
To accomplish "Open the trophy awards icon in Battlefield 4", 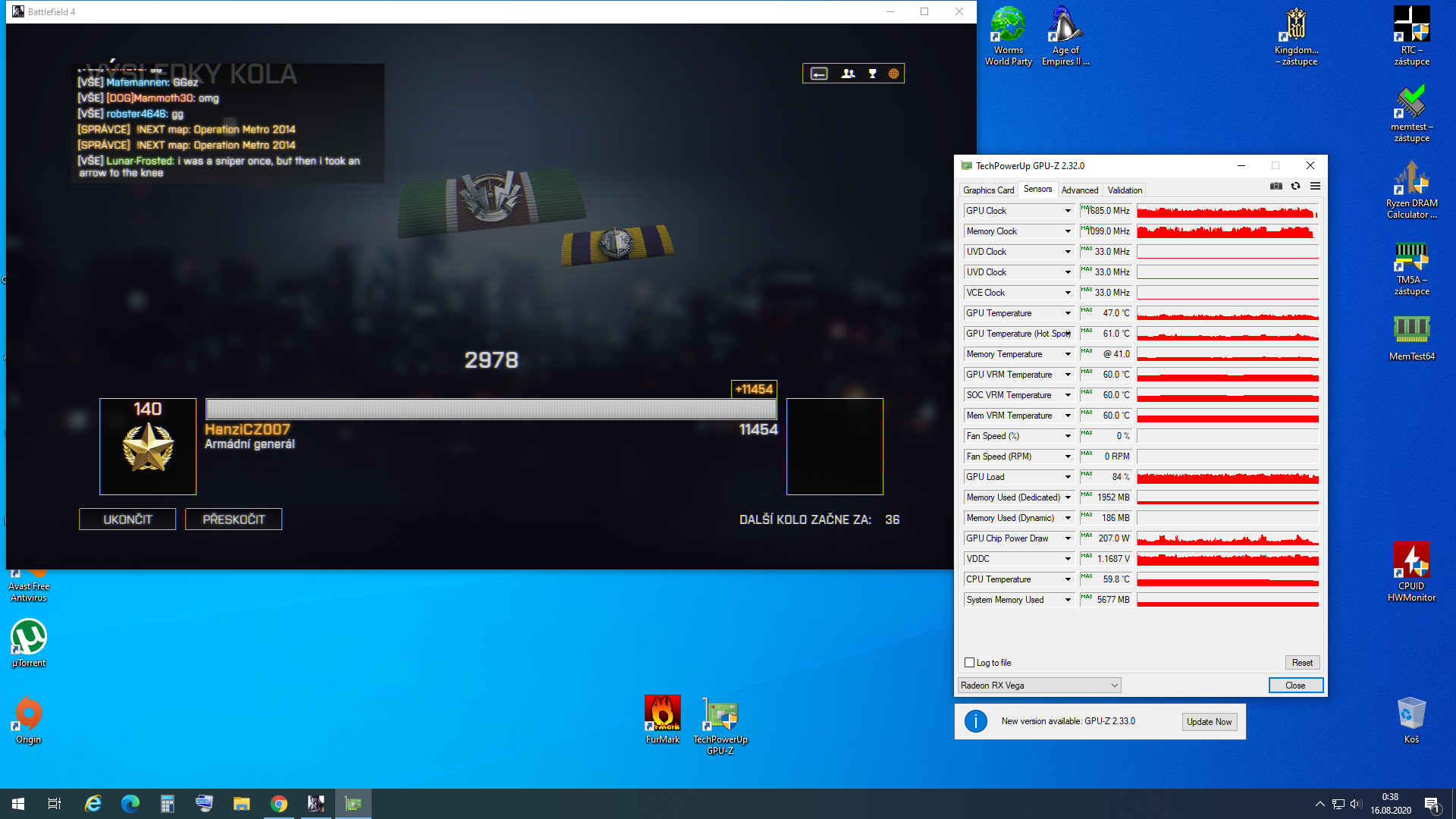I will (x=873, y=74).
